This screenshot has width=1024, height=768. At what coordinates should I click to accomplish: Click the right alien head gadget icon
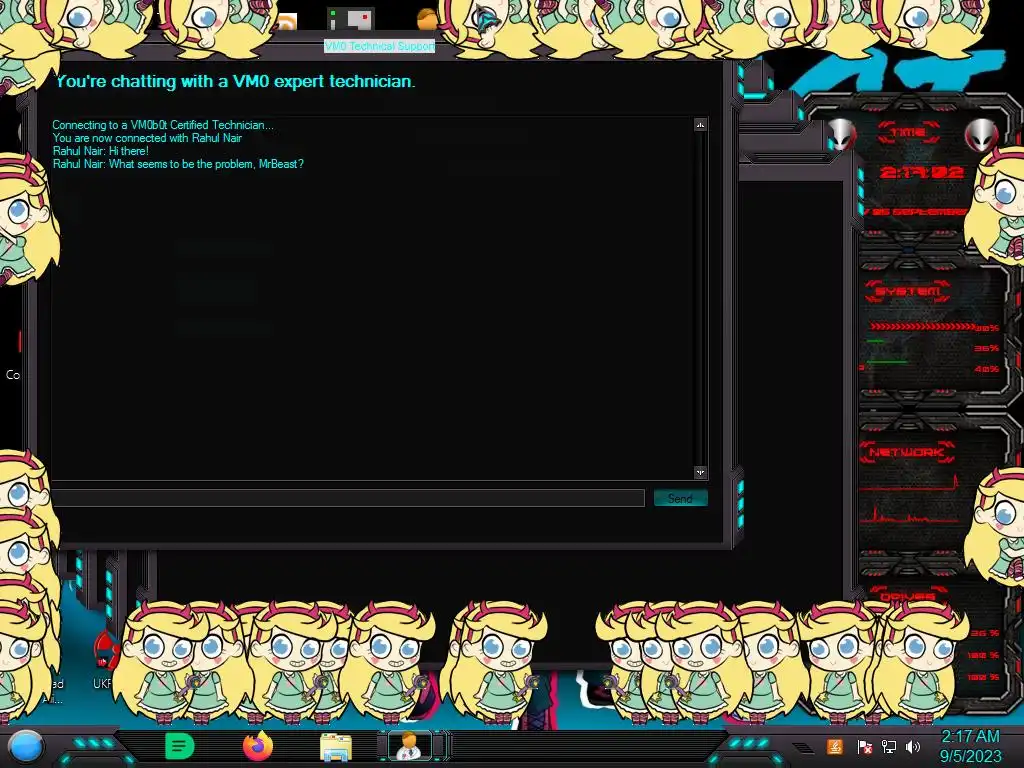(x=981, y=135)
